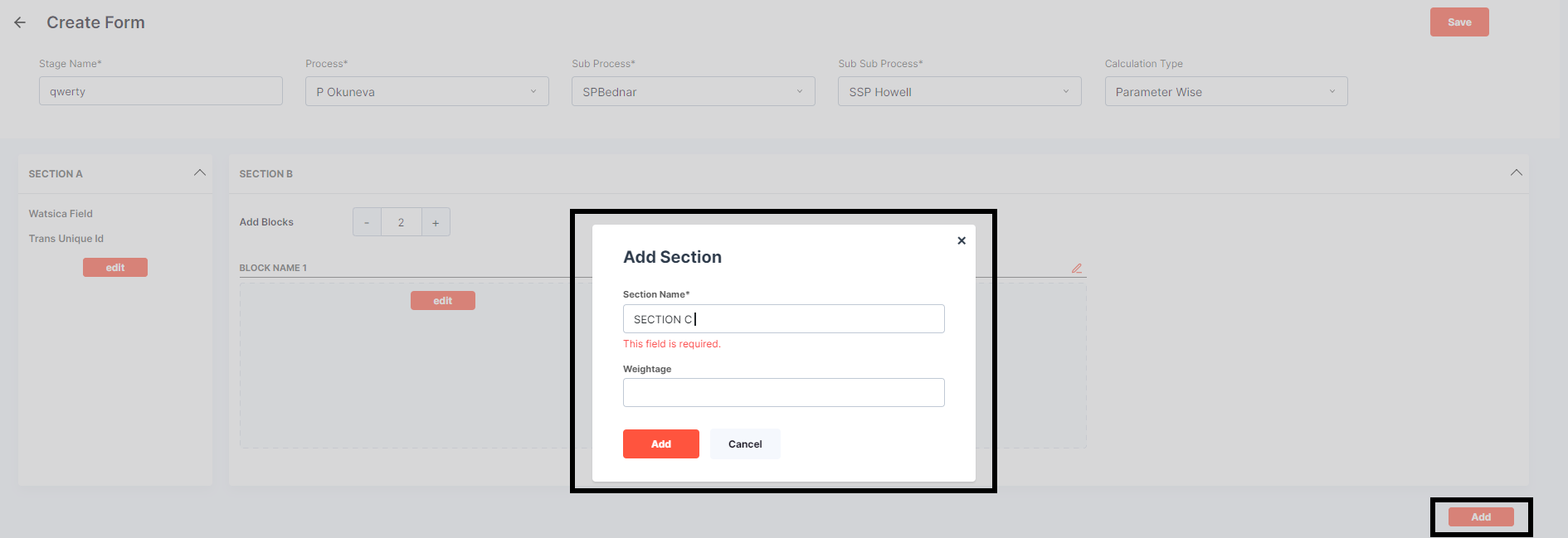The height and width of the screenshot is (538, 1568).
Task: Click the Stage Name input containing qwerty
Action: (160, 91)
